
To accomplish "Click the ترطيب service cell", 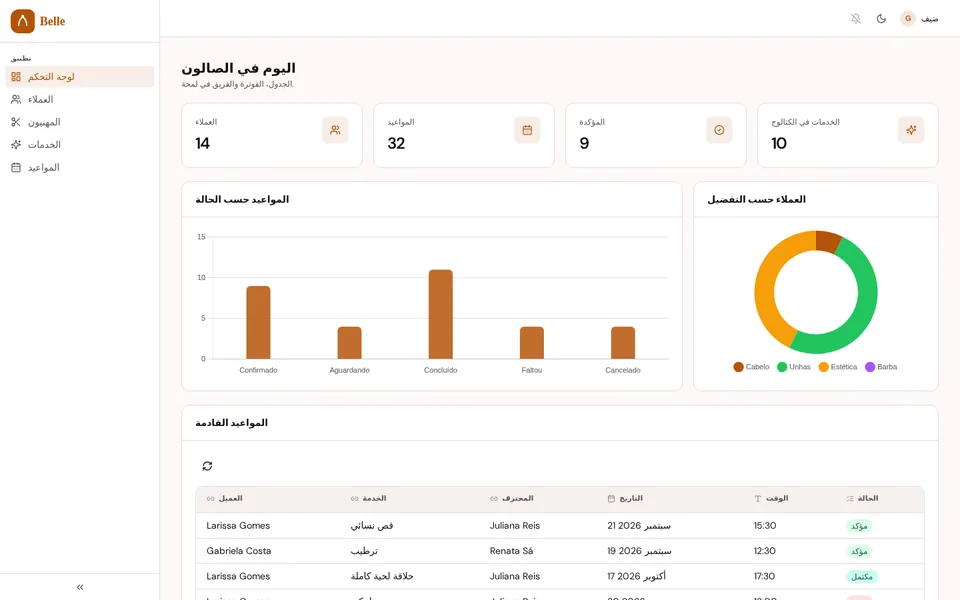I will [x=364, y=551].
